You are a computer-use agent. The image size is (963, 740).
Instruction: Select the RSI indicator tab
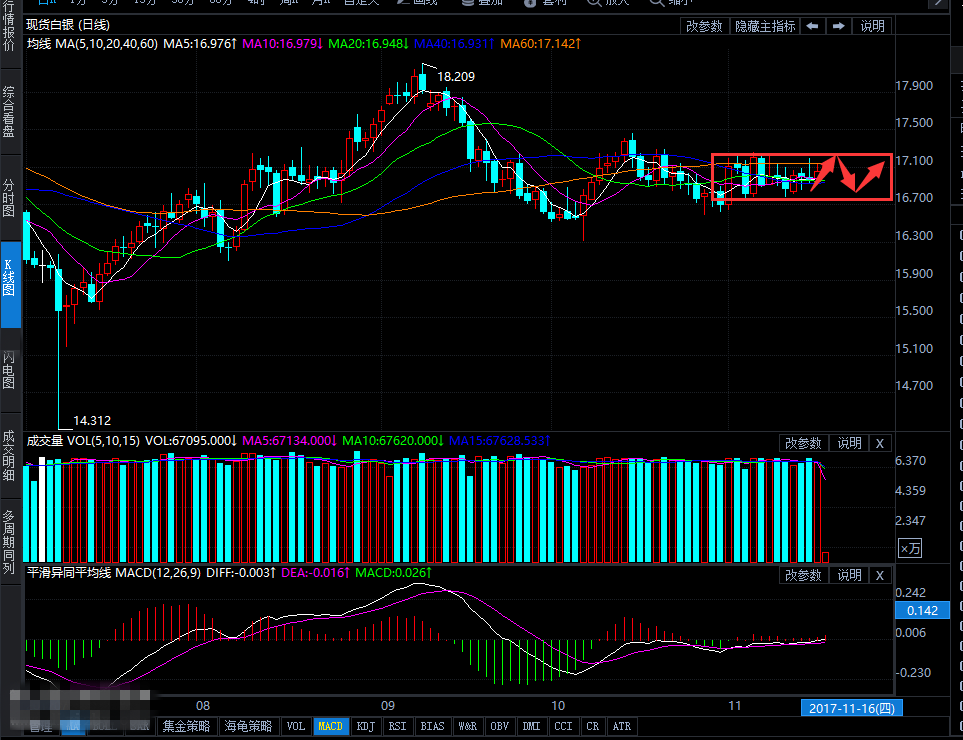click(x=398, y=727)
